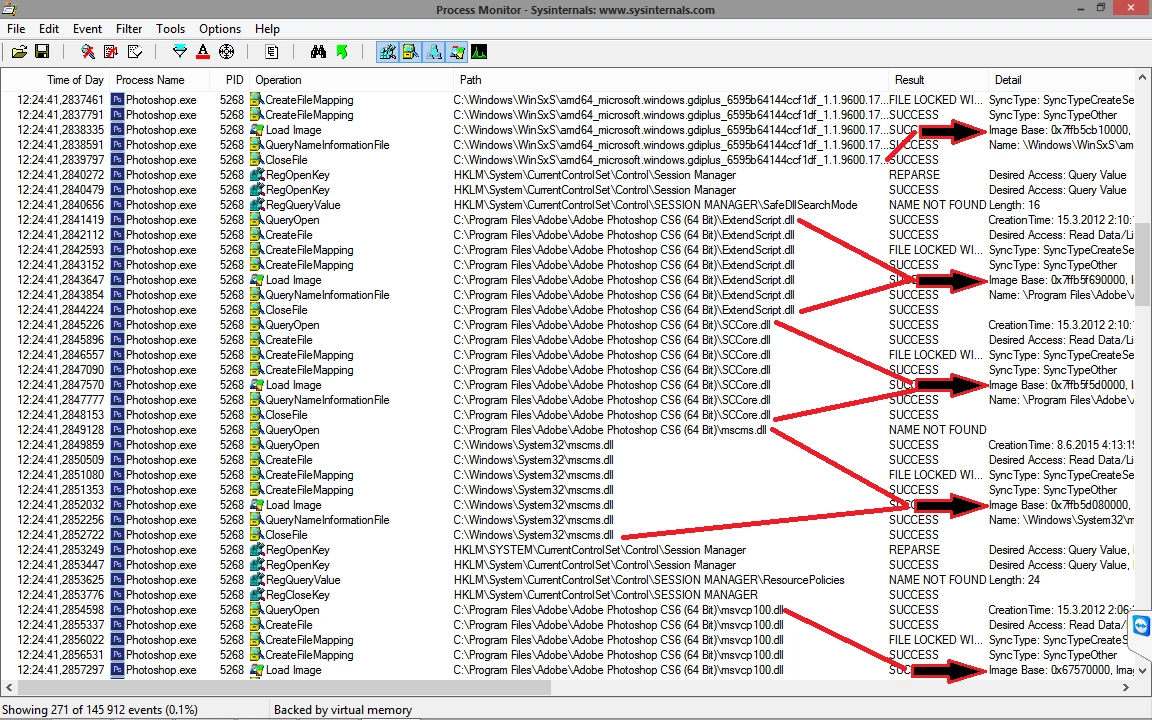Screen dimensions: 1152x720
Task: Toggle the Autoscroll toolbar icon
Action: click(111, 51)
